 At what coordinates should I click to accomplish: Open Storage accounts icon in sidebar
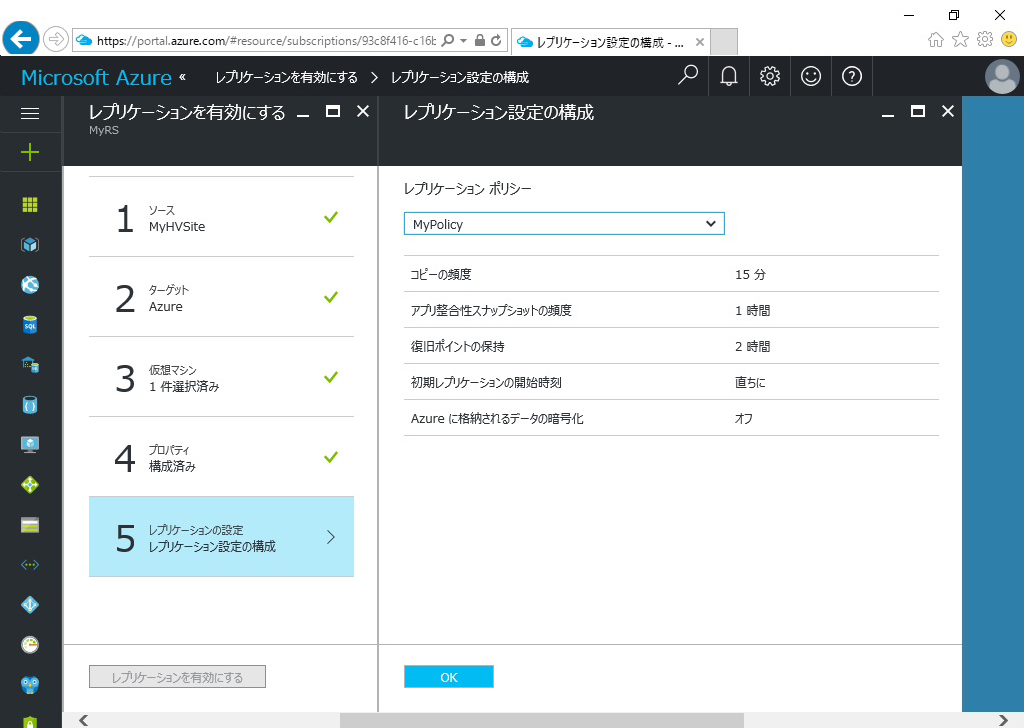[x=30, y=525]
